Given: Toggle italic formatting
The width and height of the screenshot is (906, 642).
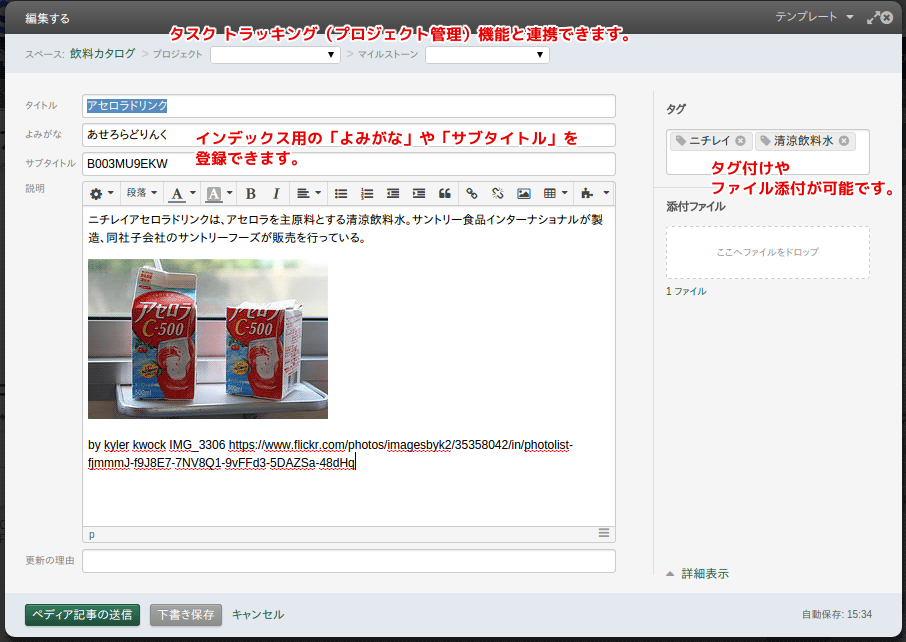Looking at the screenshot, I should pyautogui.click(x=276, y=194).
